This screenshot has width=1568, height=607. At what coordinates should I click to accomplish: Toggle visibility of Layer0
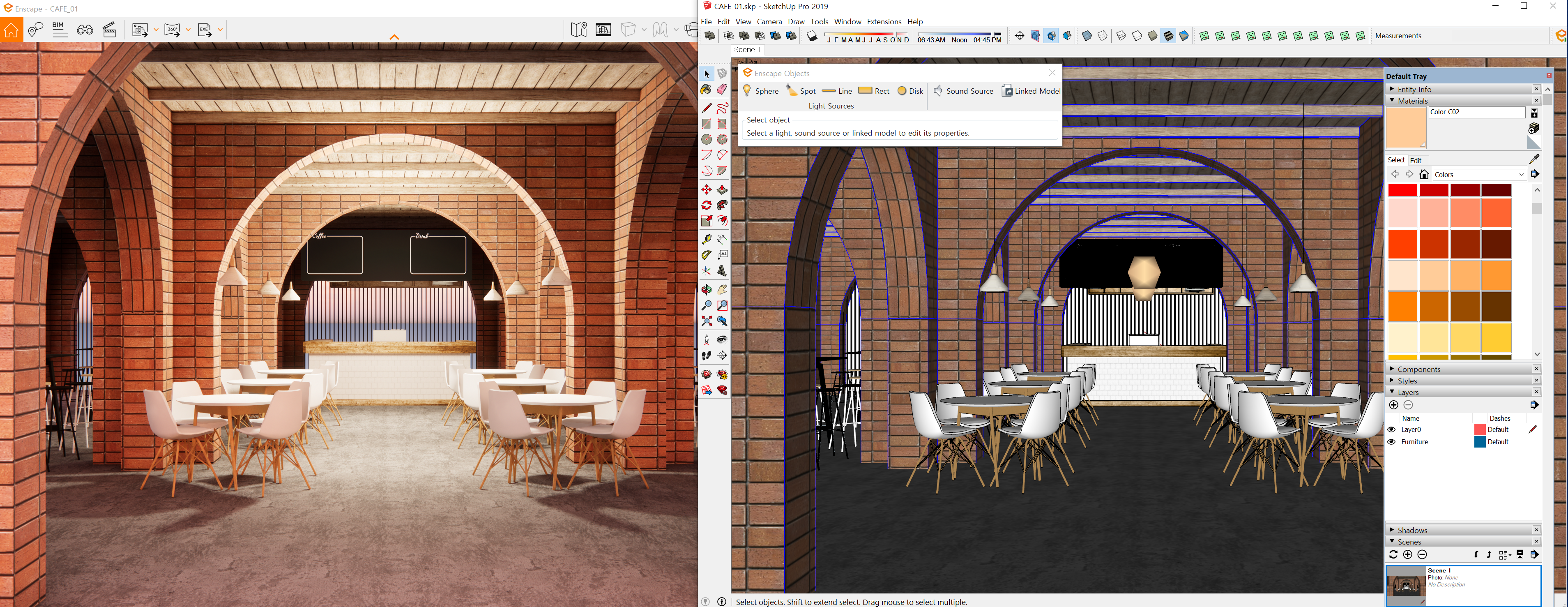pyautogui.click(x=1391, y=429)
